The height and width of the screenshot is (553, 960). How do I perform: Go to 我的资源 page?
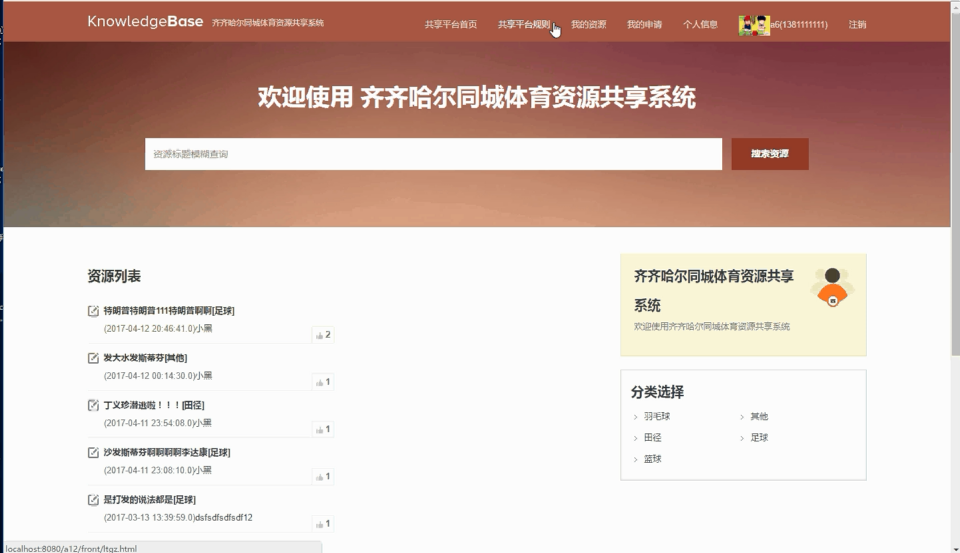pyautogui.click(x=588, y=24)
